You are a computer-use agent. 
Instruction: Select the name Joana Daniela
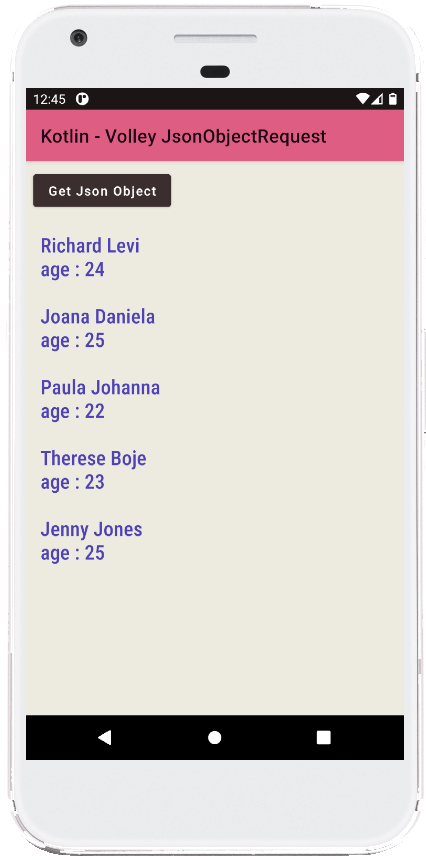(98, 316)
